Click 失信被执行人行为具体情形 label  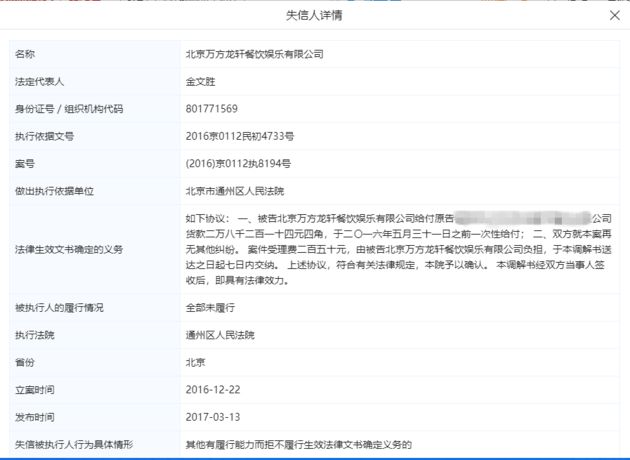tap(74, 444)
